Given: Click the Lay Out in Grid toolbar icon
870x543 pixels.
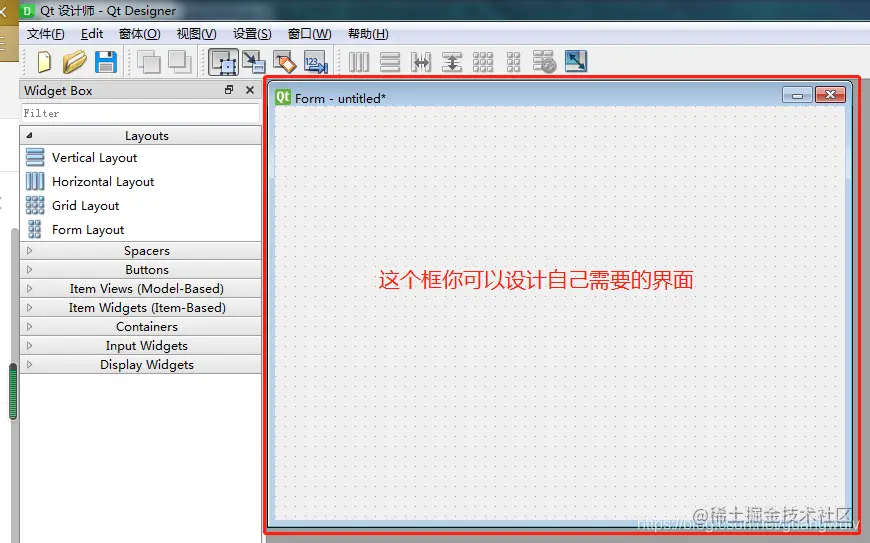Looking at the screenshot, I should click(x=483, y=62).
